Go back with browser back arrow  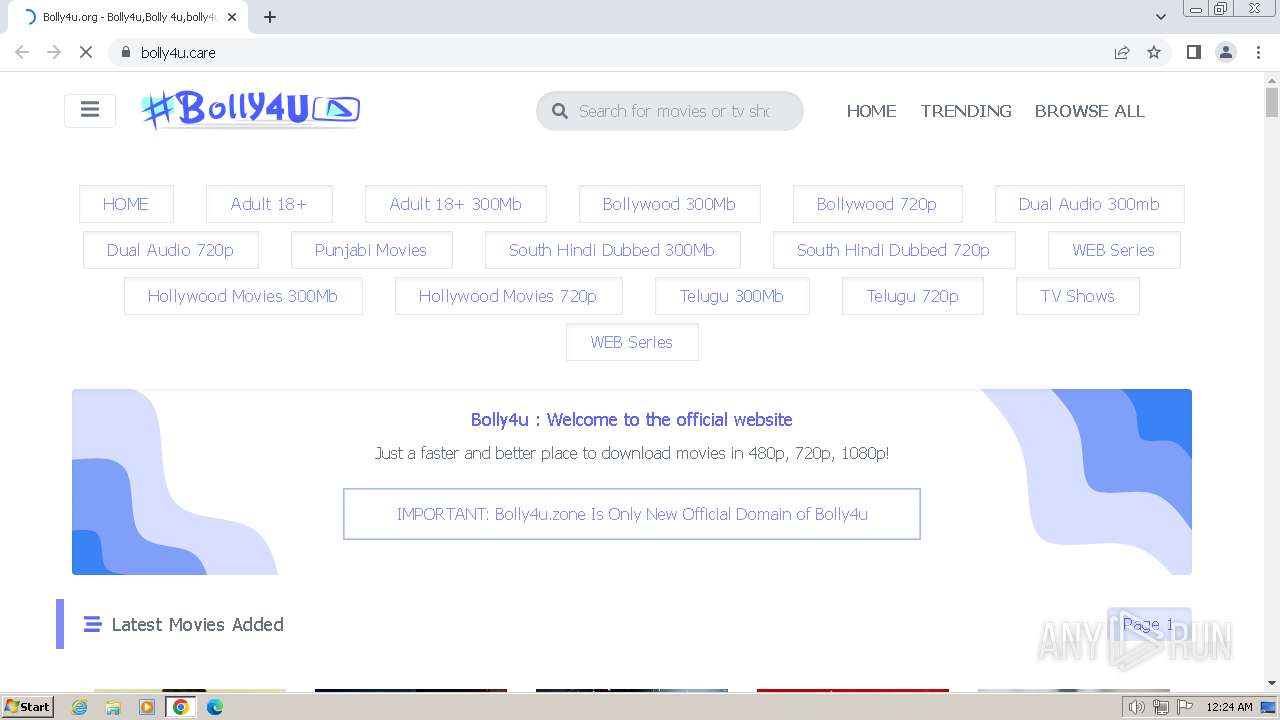point(22,52)
